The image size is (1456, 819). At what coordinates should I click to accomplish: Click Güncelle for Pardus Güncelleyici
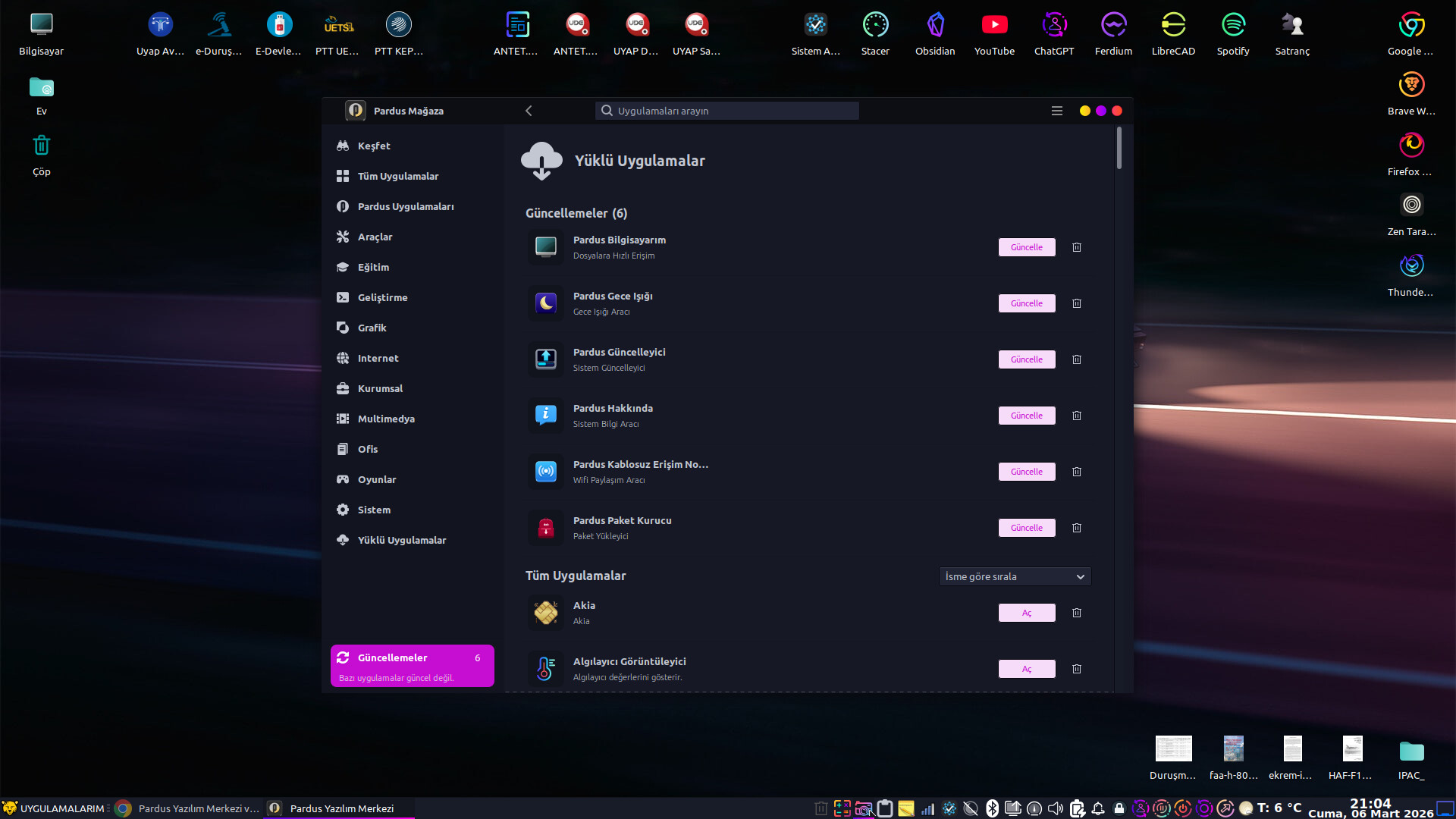(x=1026, y=359)
